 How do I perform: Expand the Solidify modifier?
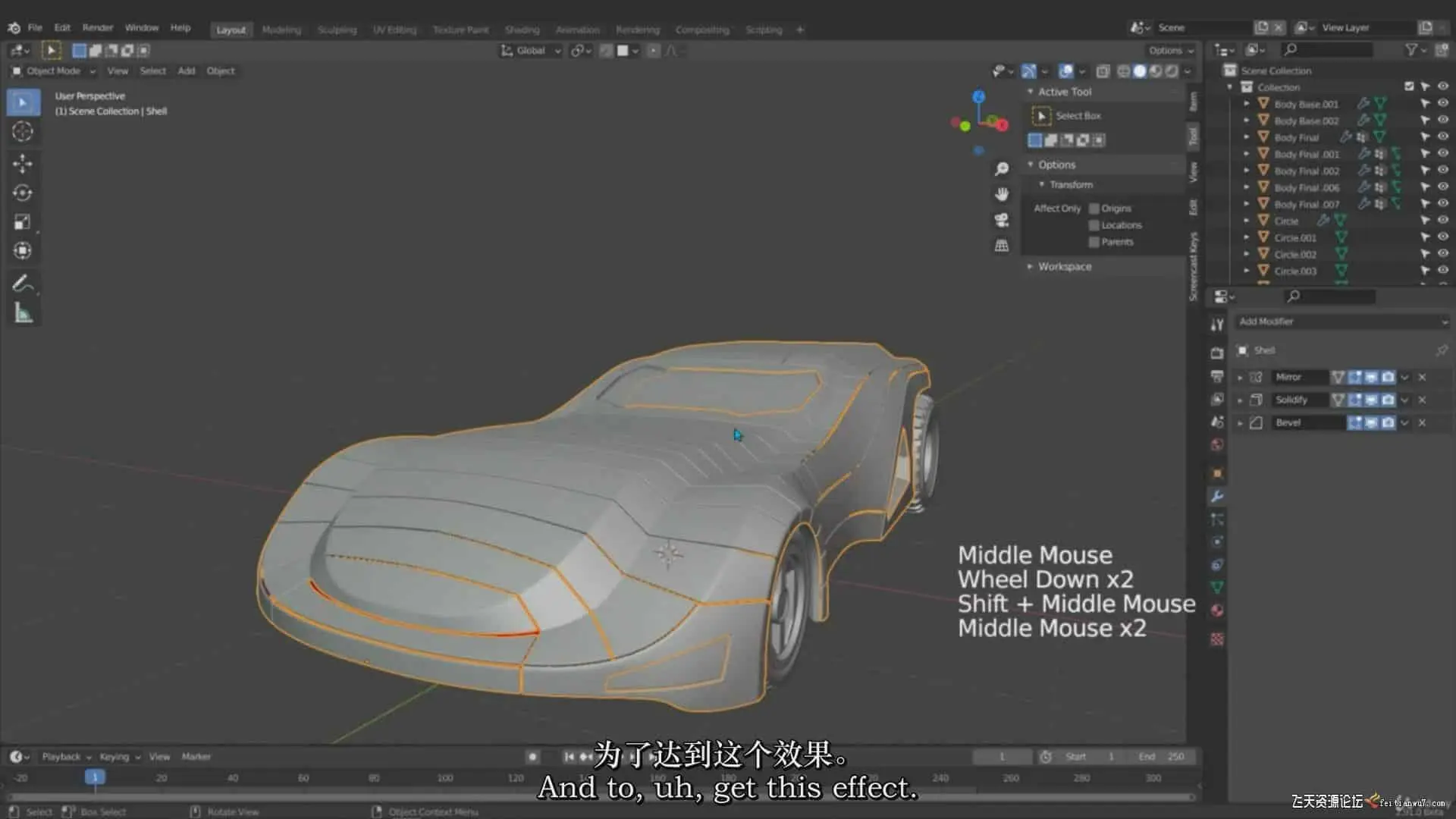coord(1241,400)
